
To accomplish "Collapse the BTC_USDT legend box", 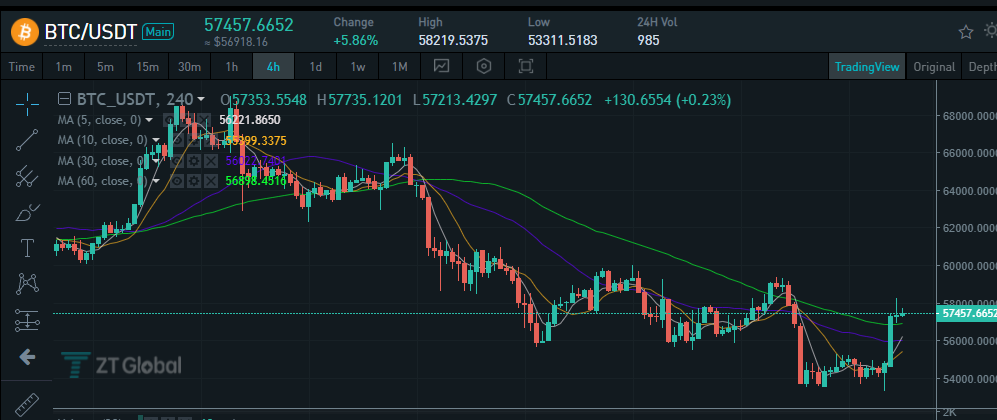I will coord(64,99).
